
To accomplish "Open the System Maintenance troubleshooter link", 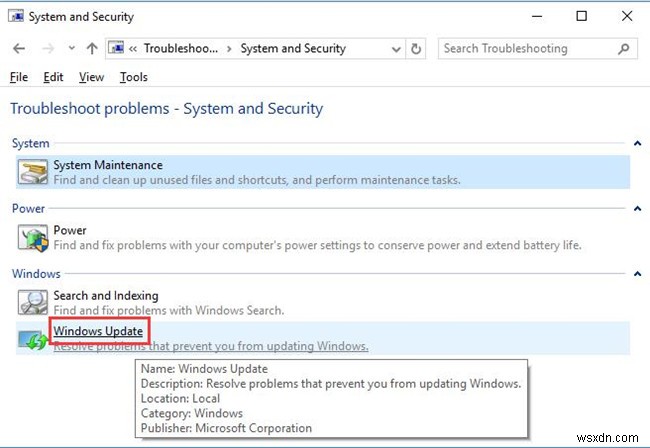I will pyautogui.click(x=107, y=165).
